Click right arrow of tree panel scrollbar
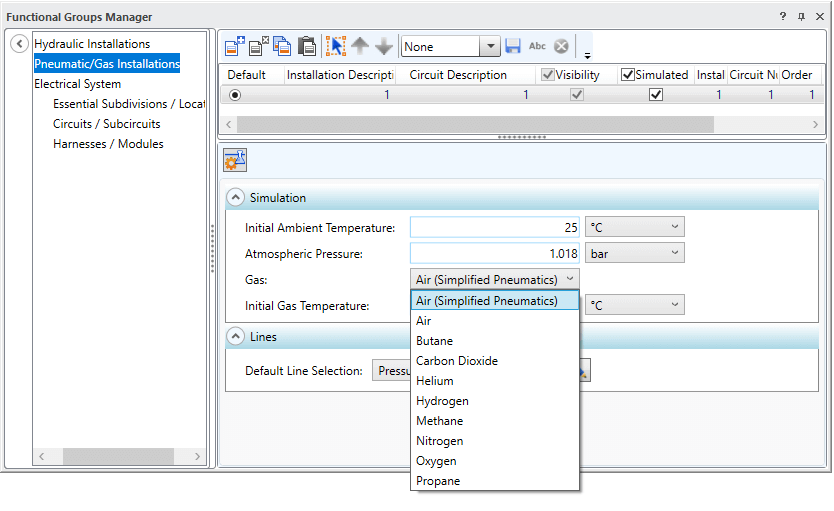Screen dimensions: 834x511 [x=197, y=456]
